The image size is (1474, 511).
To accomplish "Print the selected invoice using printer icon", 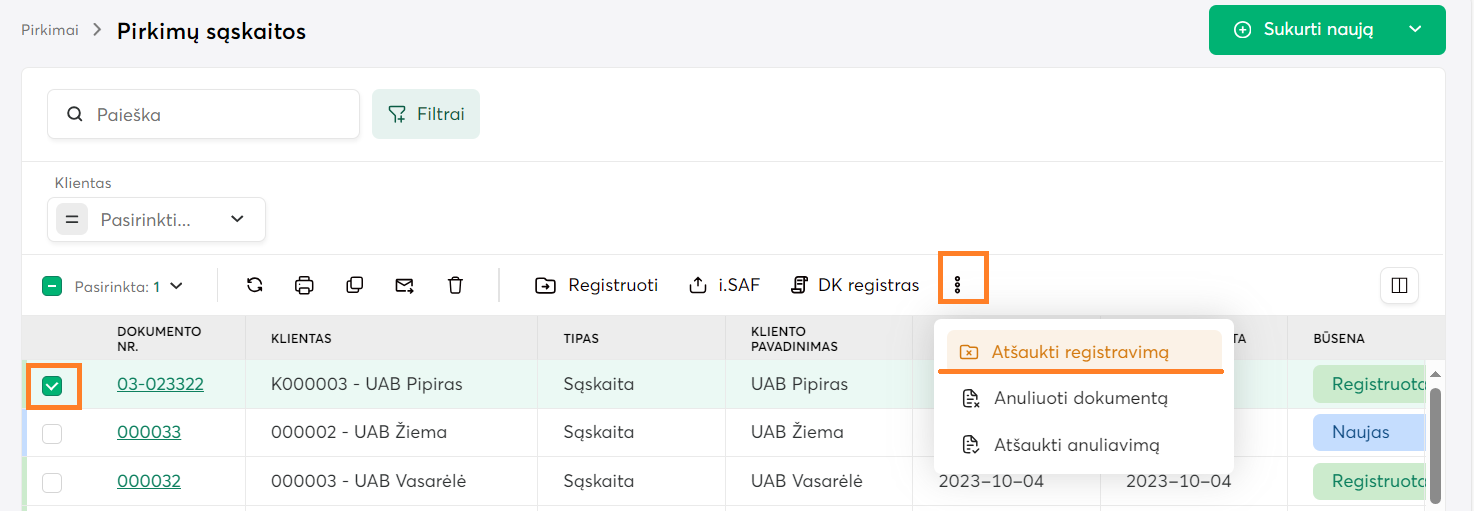I will pos(305,285).
